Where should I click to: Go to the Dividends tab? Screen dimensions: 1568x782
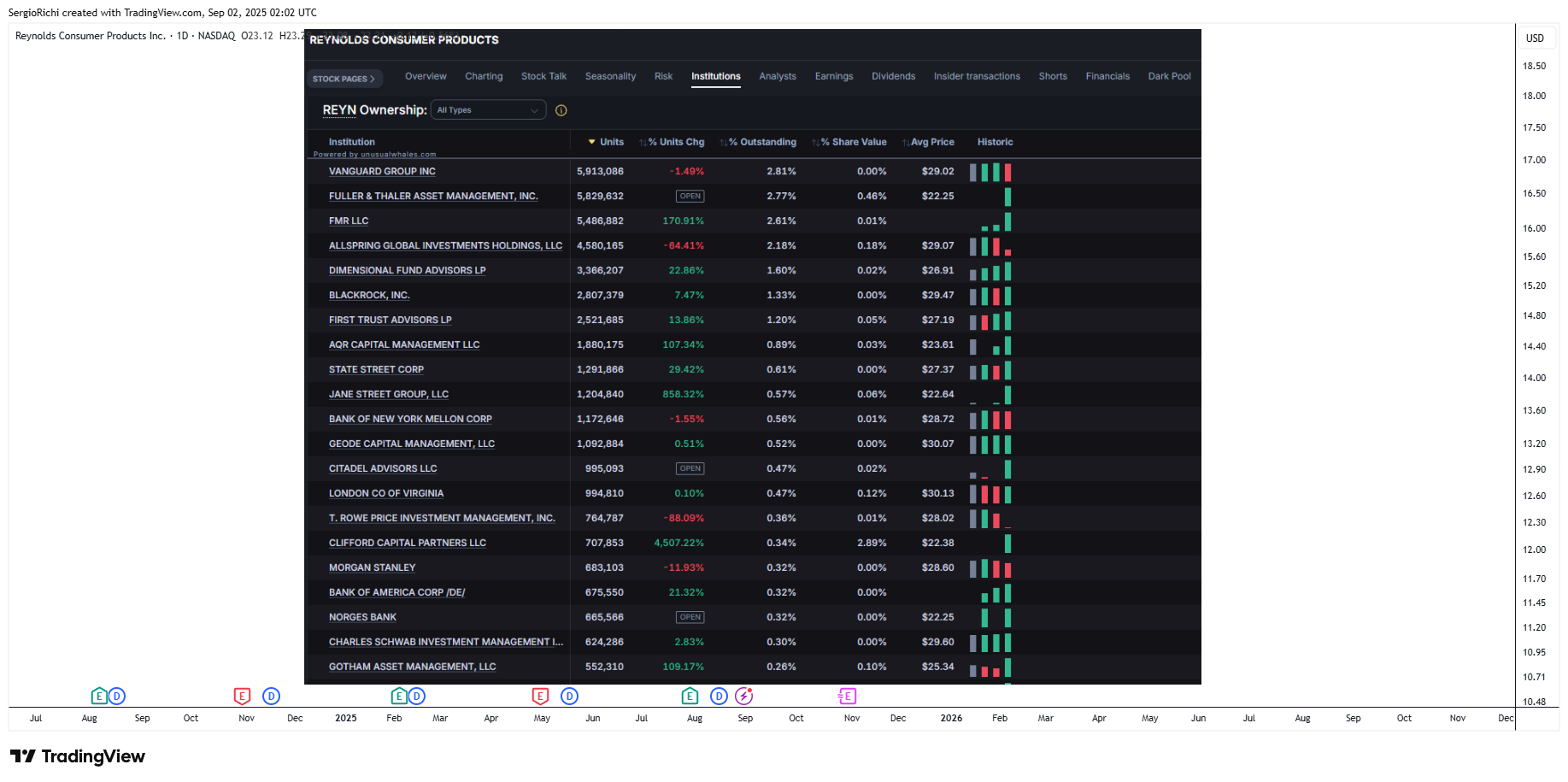point(893,76)
